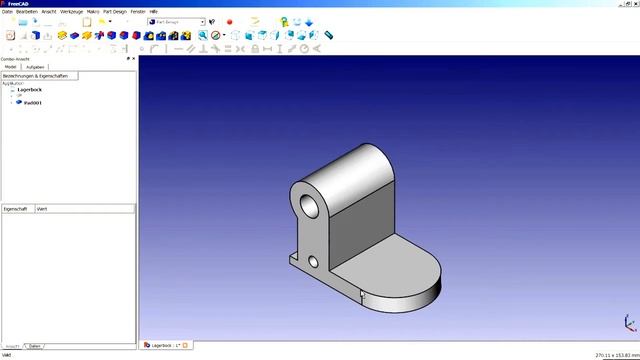This screenshot has width=640, height=360.
Task: Select the Draft tool icon
Action: coord(136,36)
